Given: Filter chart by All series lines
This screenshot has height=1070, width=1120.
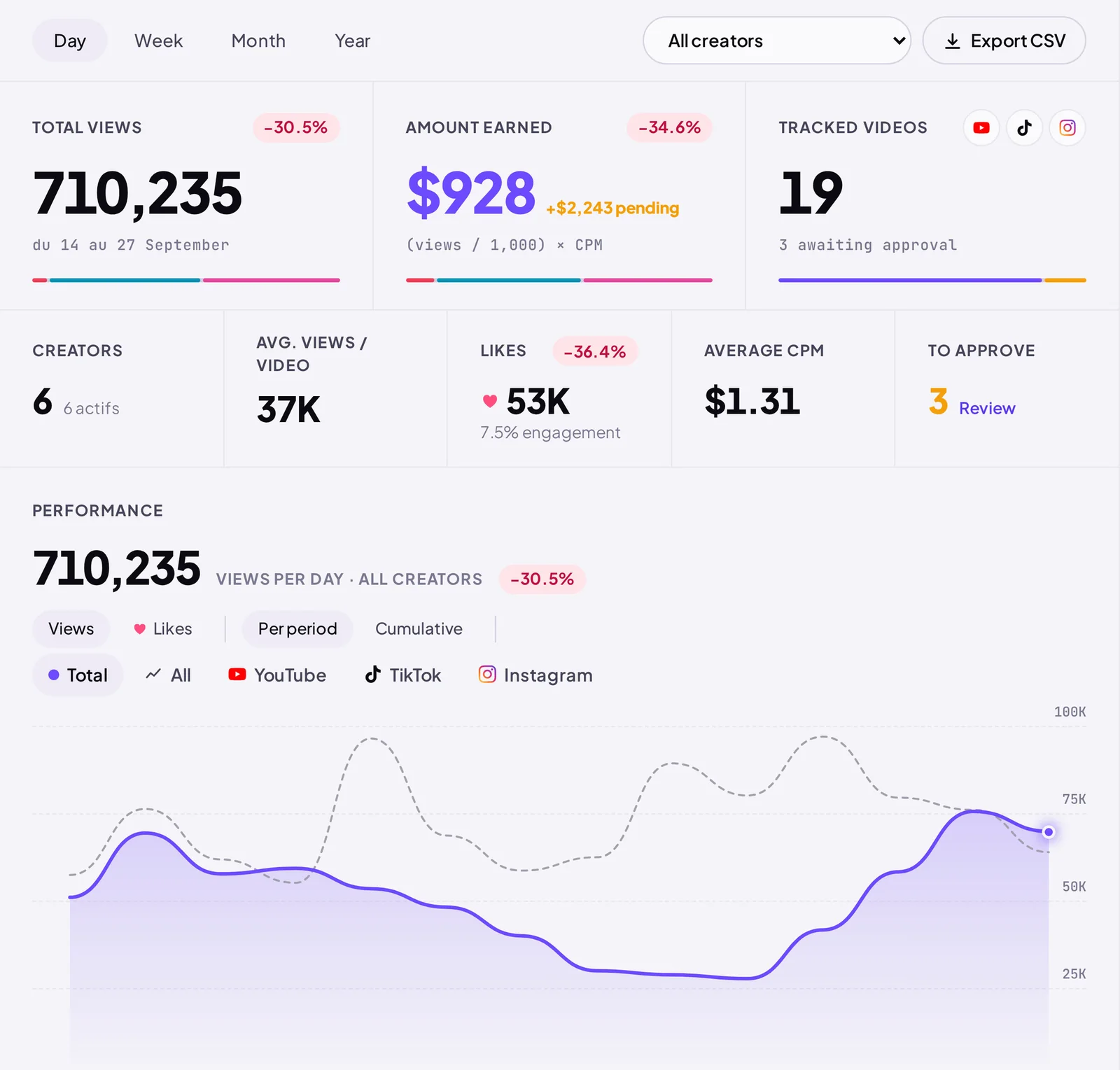Looking at the screenshot, I should pos(168,675).
